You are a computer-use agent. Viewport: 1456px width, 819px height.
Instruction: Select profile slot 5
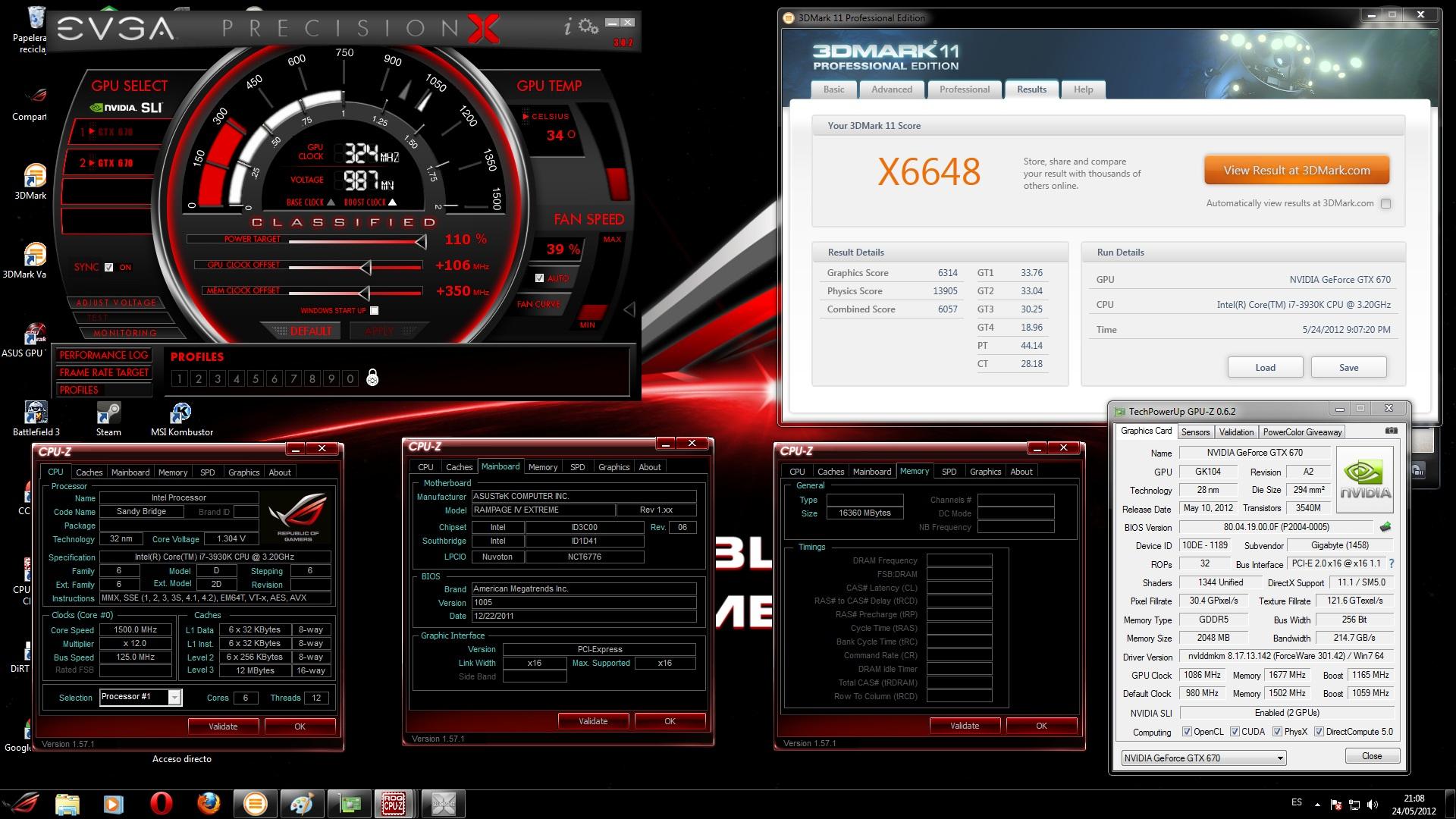256,378
